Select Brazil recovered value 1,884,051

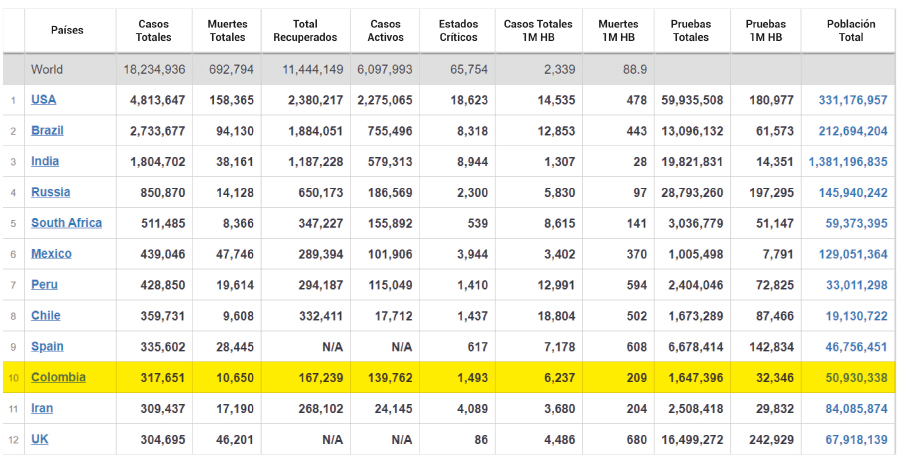[x=316, y=132]
